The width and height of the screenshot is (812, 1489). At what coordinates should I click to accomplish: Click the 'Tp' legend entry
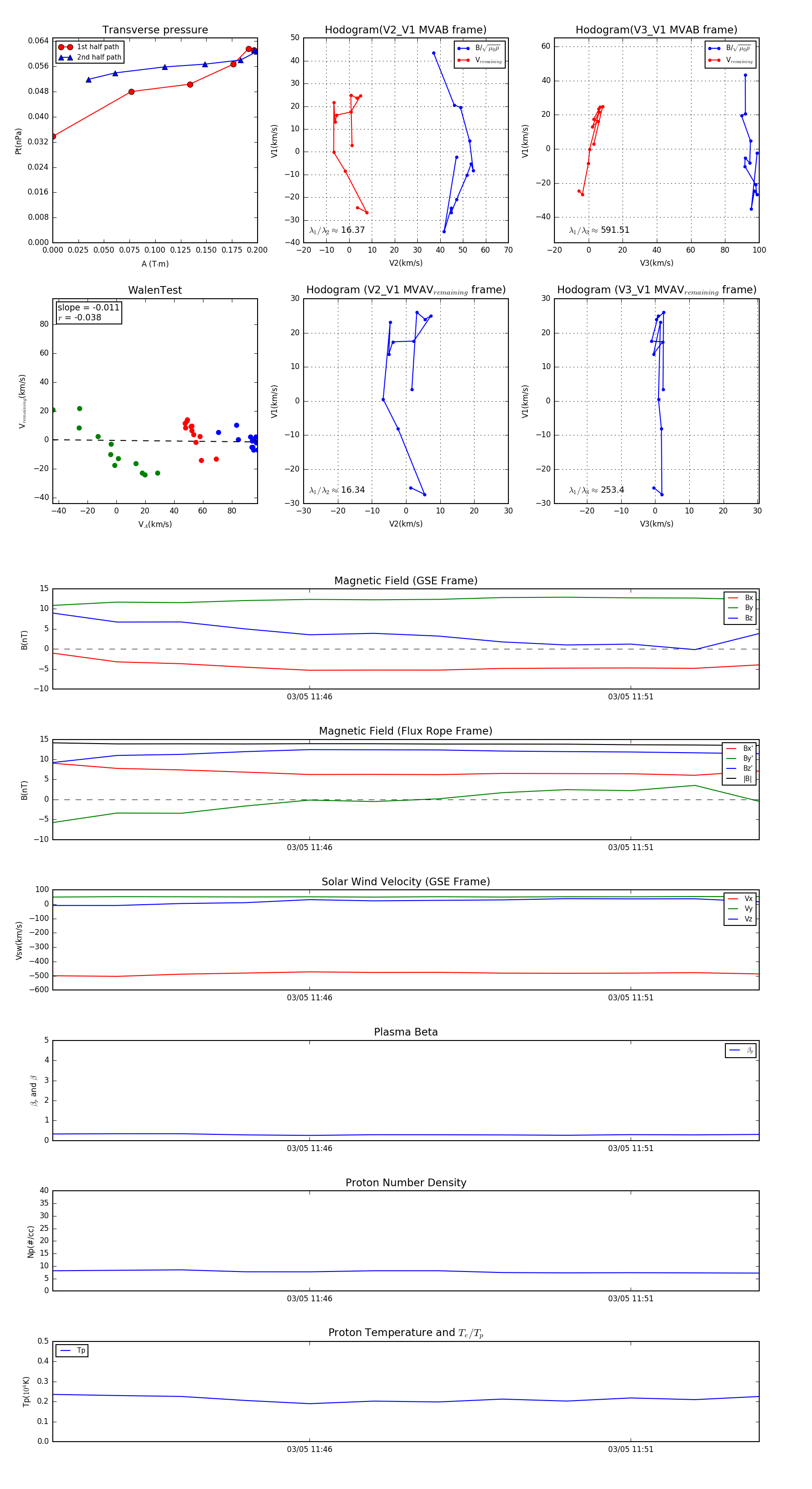(x=72, y=1351)
